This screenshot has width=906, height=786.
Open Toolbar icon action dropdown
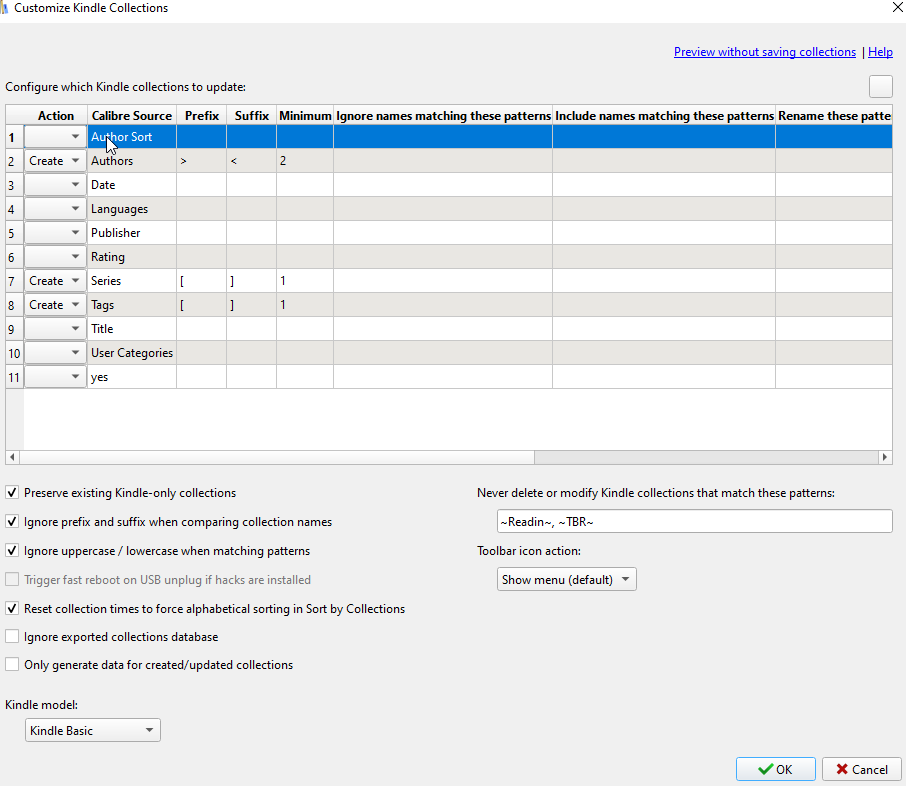(x=566, y=580)
